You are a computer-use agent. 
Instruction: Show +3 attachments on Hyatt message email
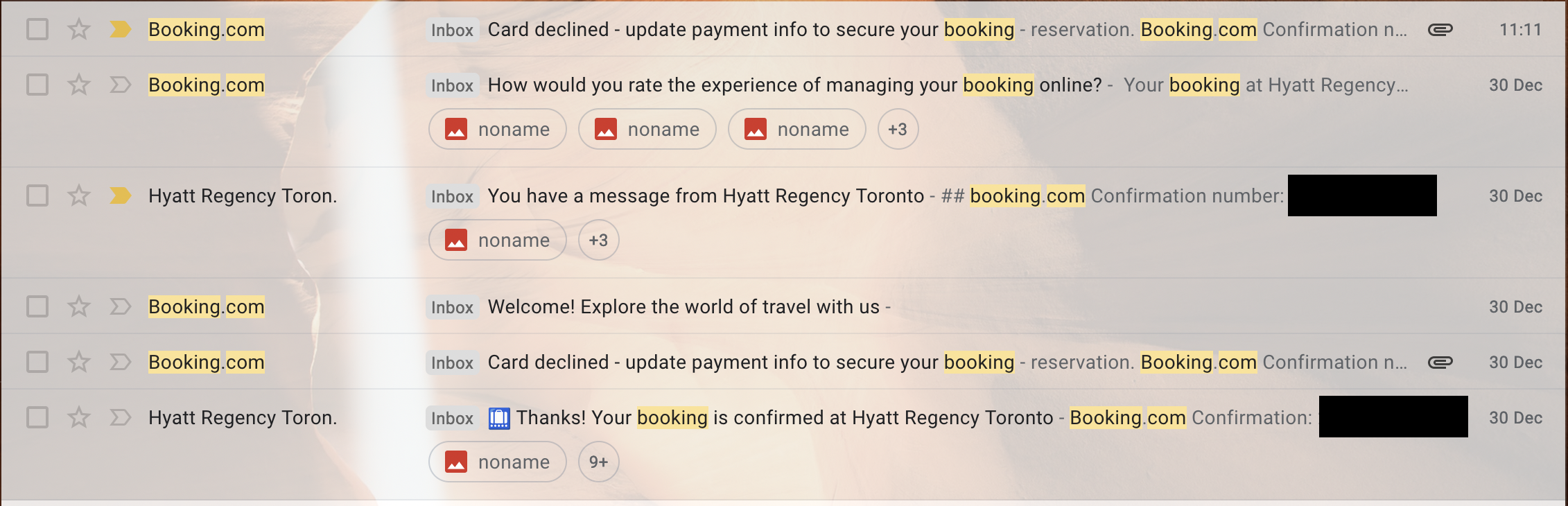click(x=598, y=240)
